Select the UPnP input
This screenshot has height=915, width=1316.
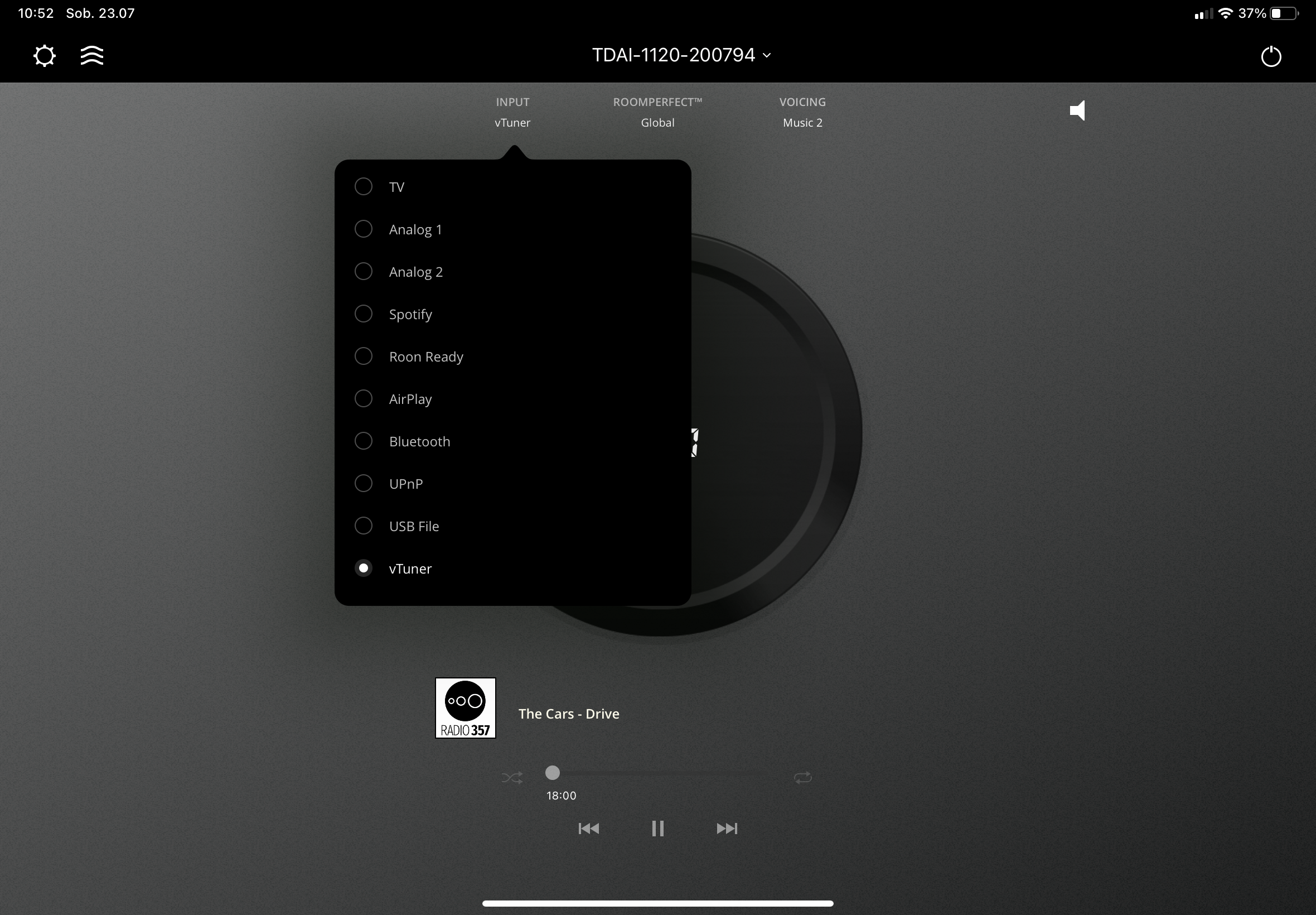click(512, 484)
